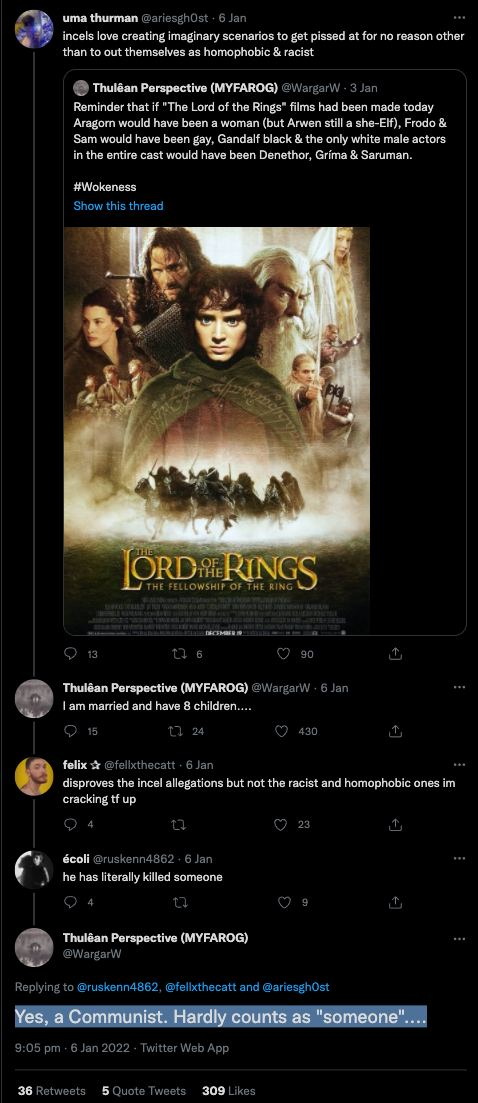Open more options on the final WargarW tweet
Screen dimensions: 478x1103
tap(459, 938)
